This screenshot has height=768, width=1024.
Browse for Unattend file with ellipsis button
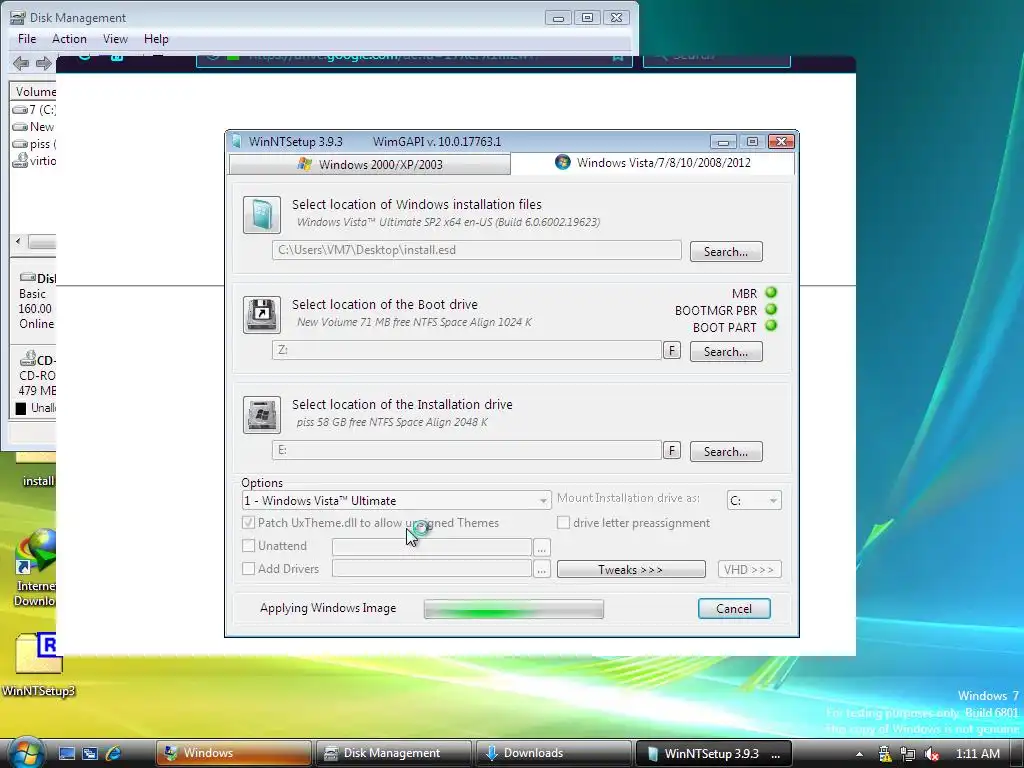point(541,547)
